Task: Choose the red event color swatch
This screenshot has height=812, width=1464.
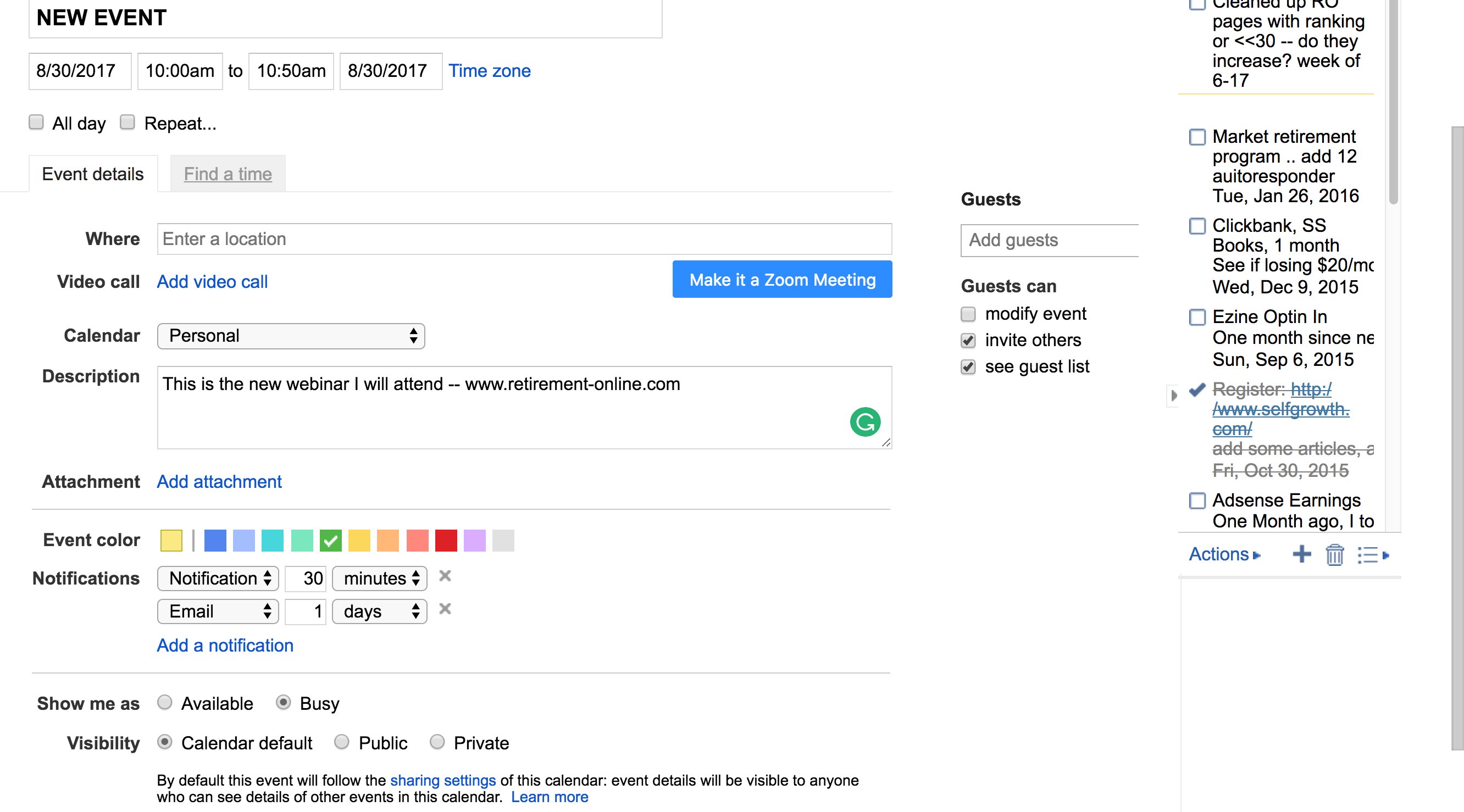Action: point(446,541)
